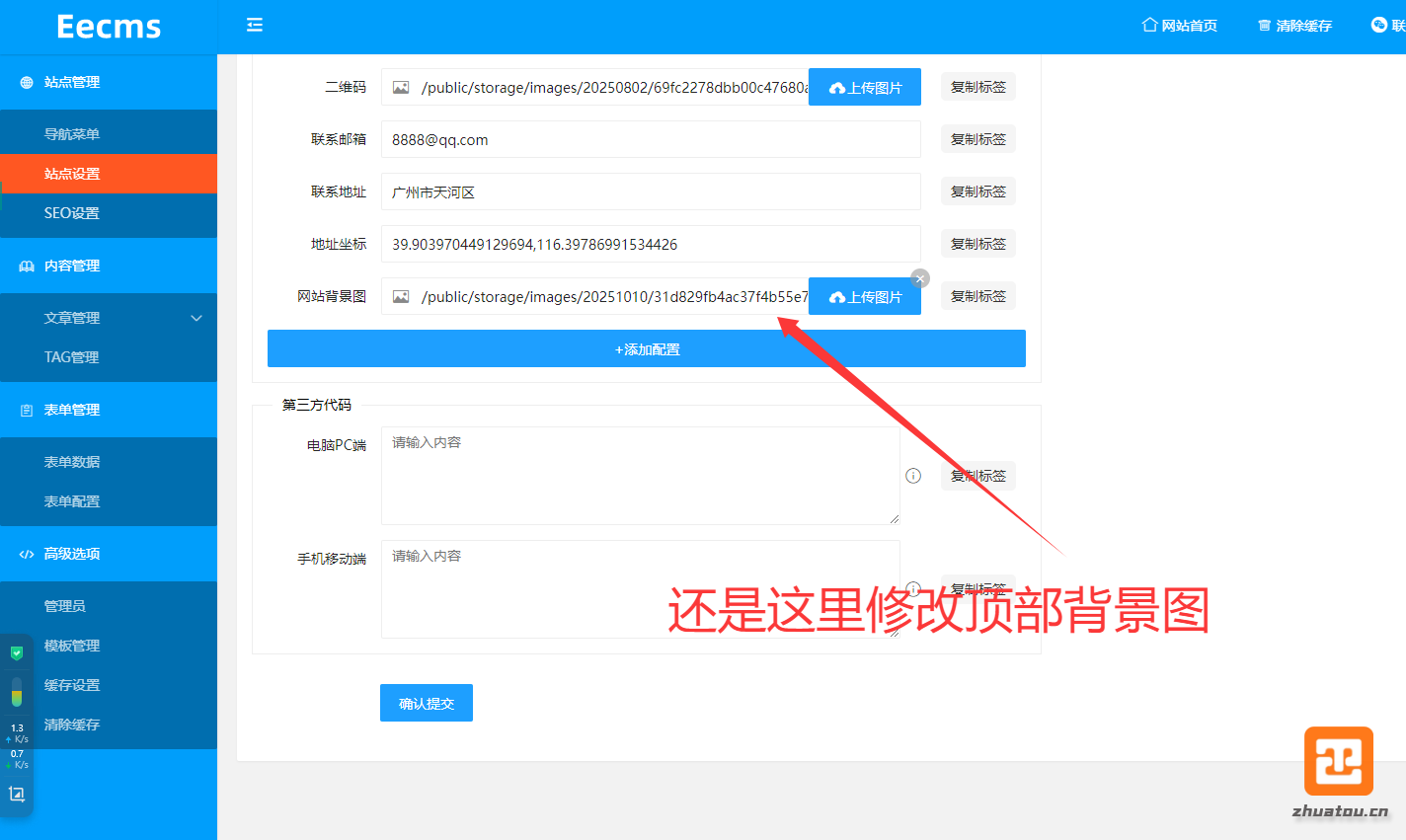Click the image icon in 二维码 field
This screenshot has height=840, width=1406.
point(401,88)
